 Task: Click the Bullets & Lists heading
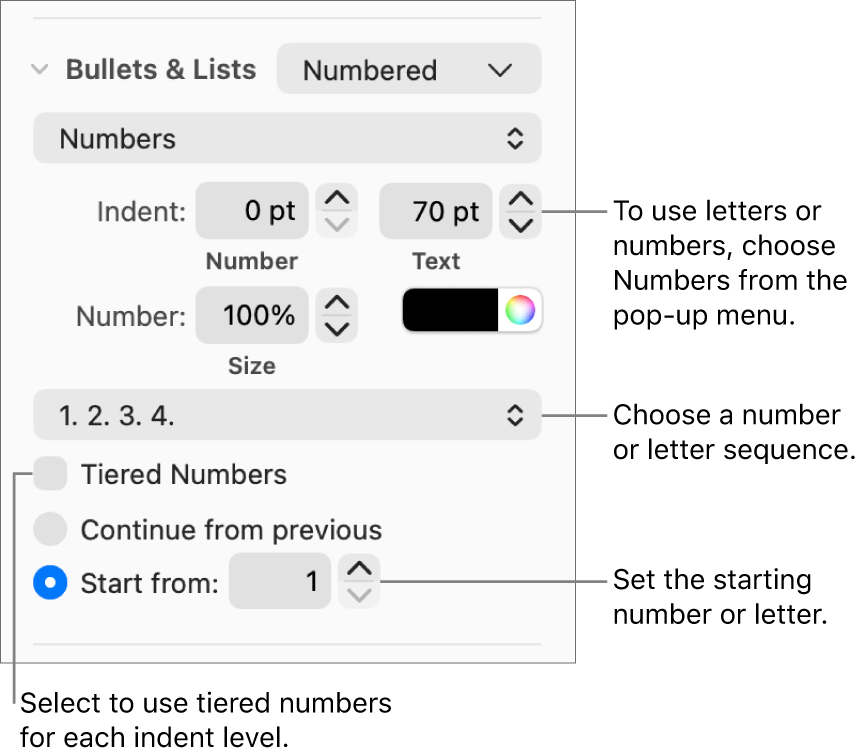tap(160, 69)
